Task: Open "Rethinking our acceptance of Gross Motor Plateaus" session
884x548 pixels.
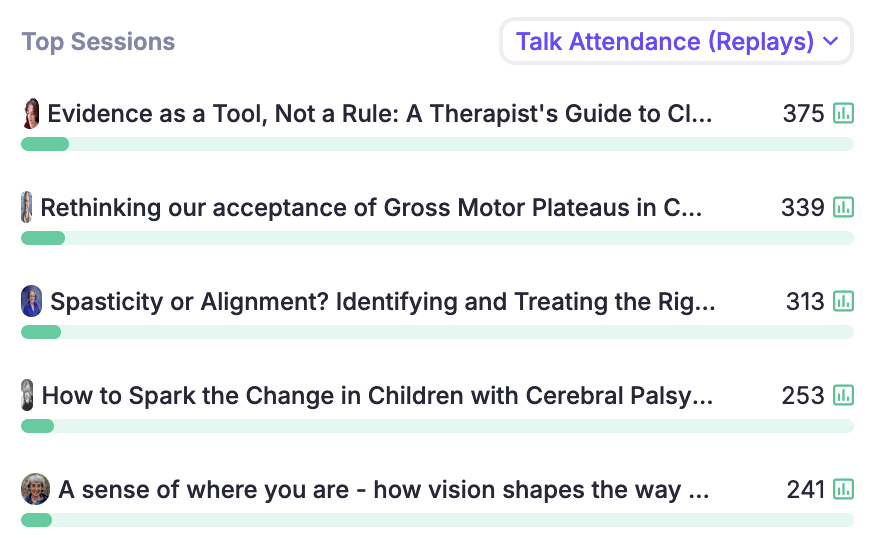Action: point(371,208)
